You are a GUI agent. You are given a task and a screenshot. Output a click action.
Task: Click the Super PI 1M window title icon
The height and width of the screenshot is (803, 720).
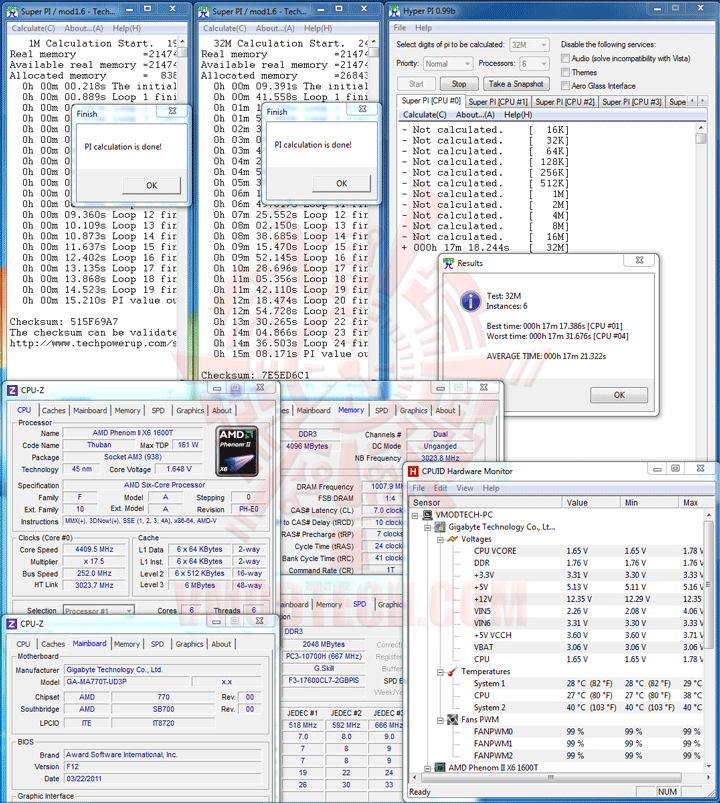coord(12,11)
